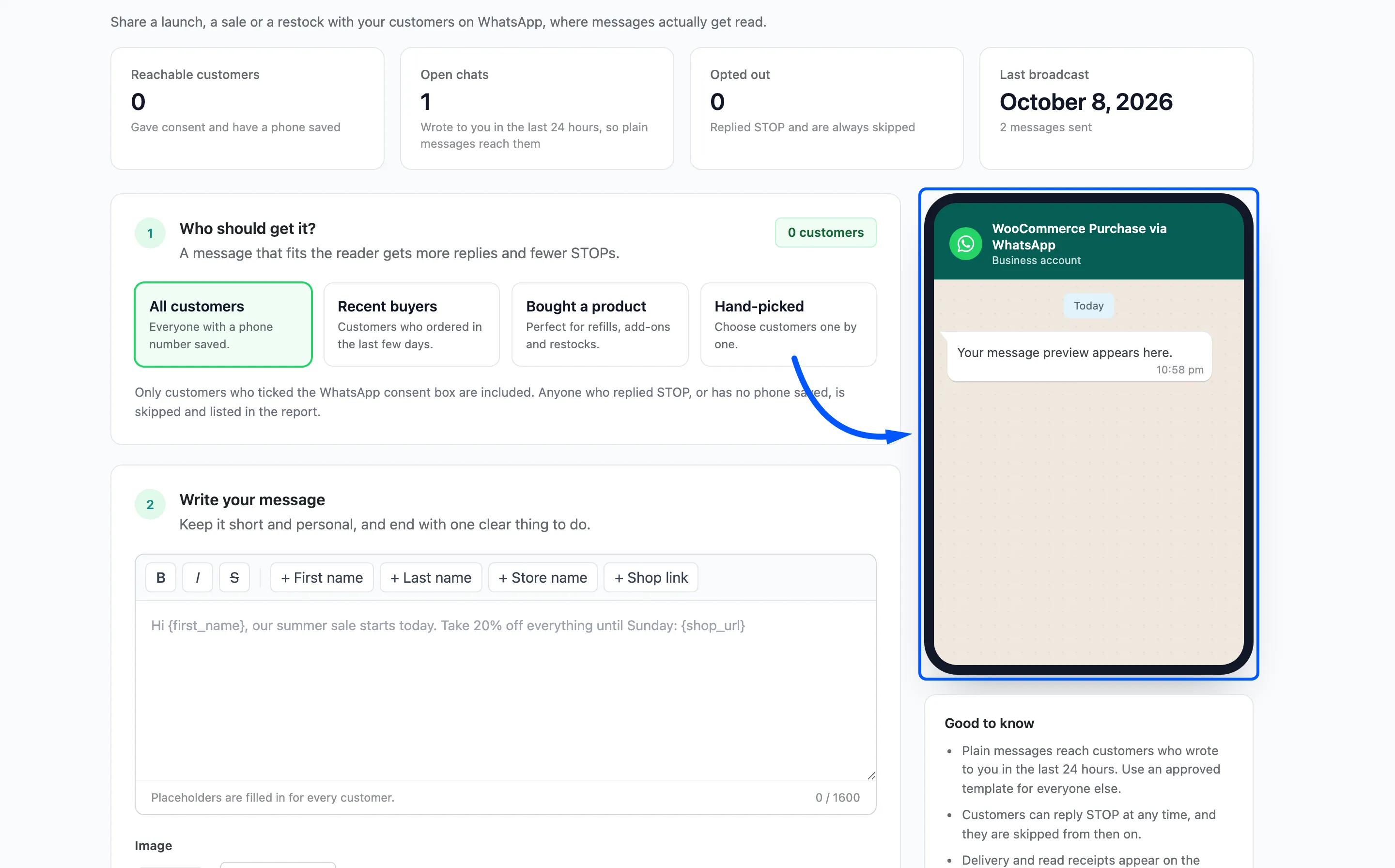Click Placeholders are filled in note
This screenshot has height=868, width=1395.
[273, 797]
